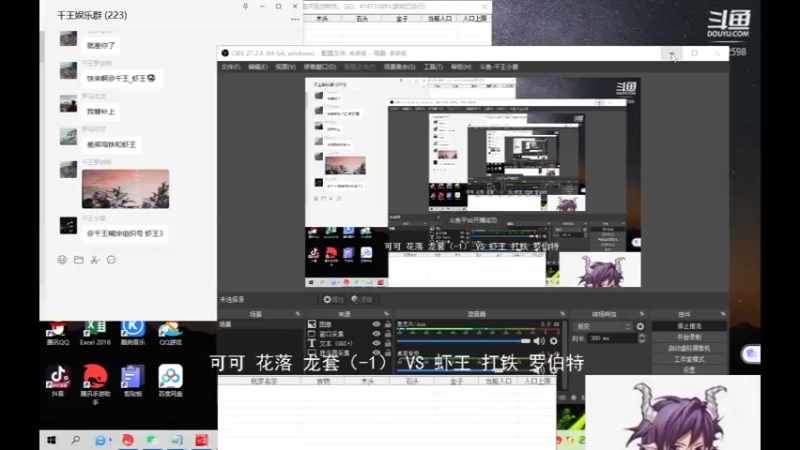Click the 启动虚拟摄像机 button
This screenshot has height=450, width=800.
tap(689, 348)
